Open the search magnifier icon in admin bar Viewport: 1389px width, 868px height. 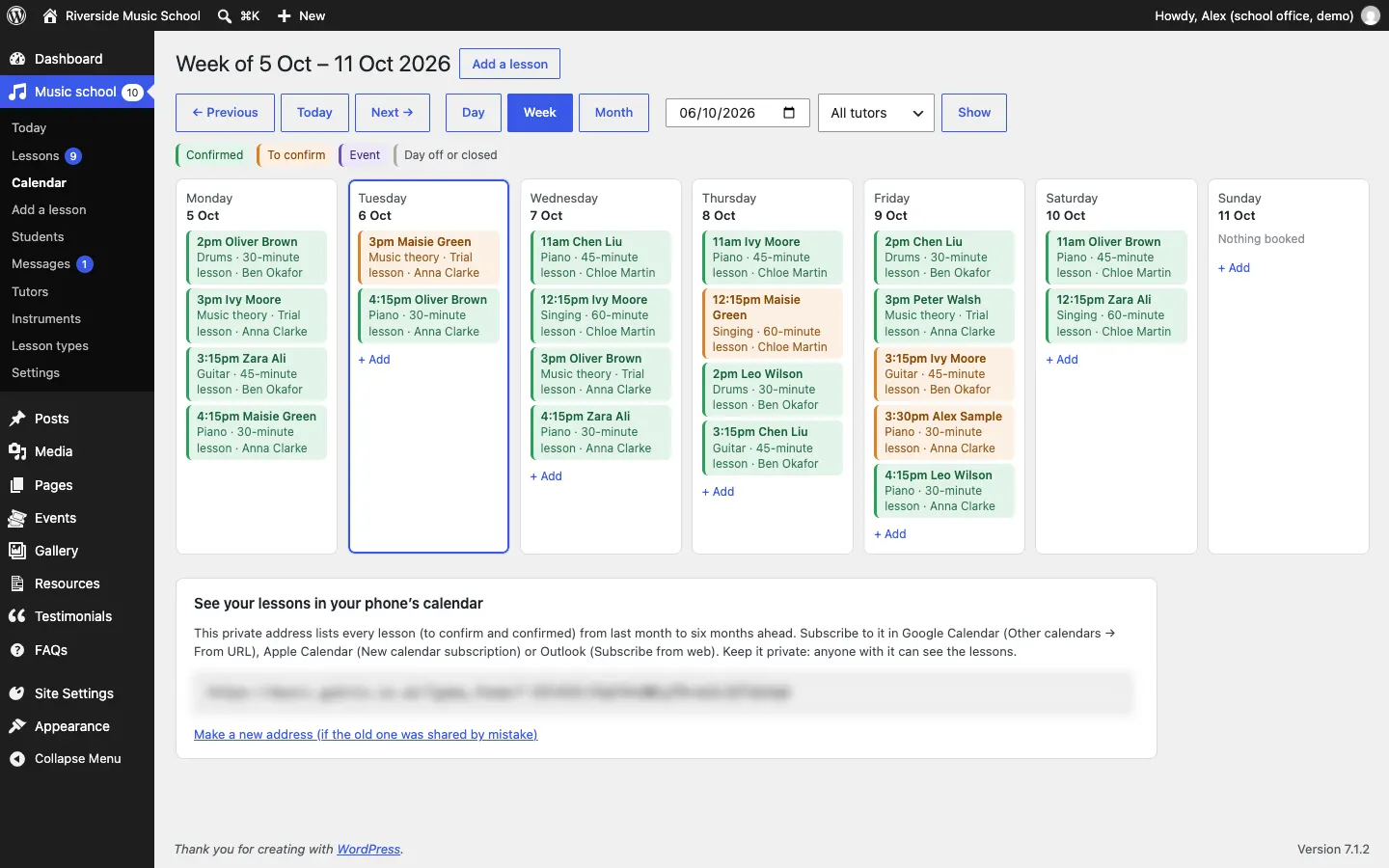point(225,15)
